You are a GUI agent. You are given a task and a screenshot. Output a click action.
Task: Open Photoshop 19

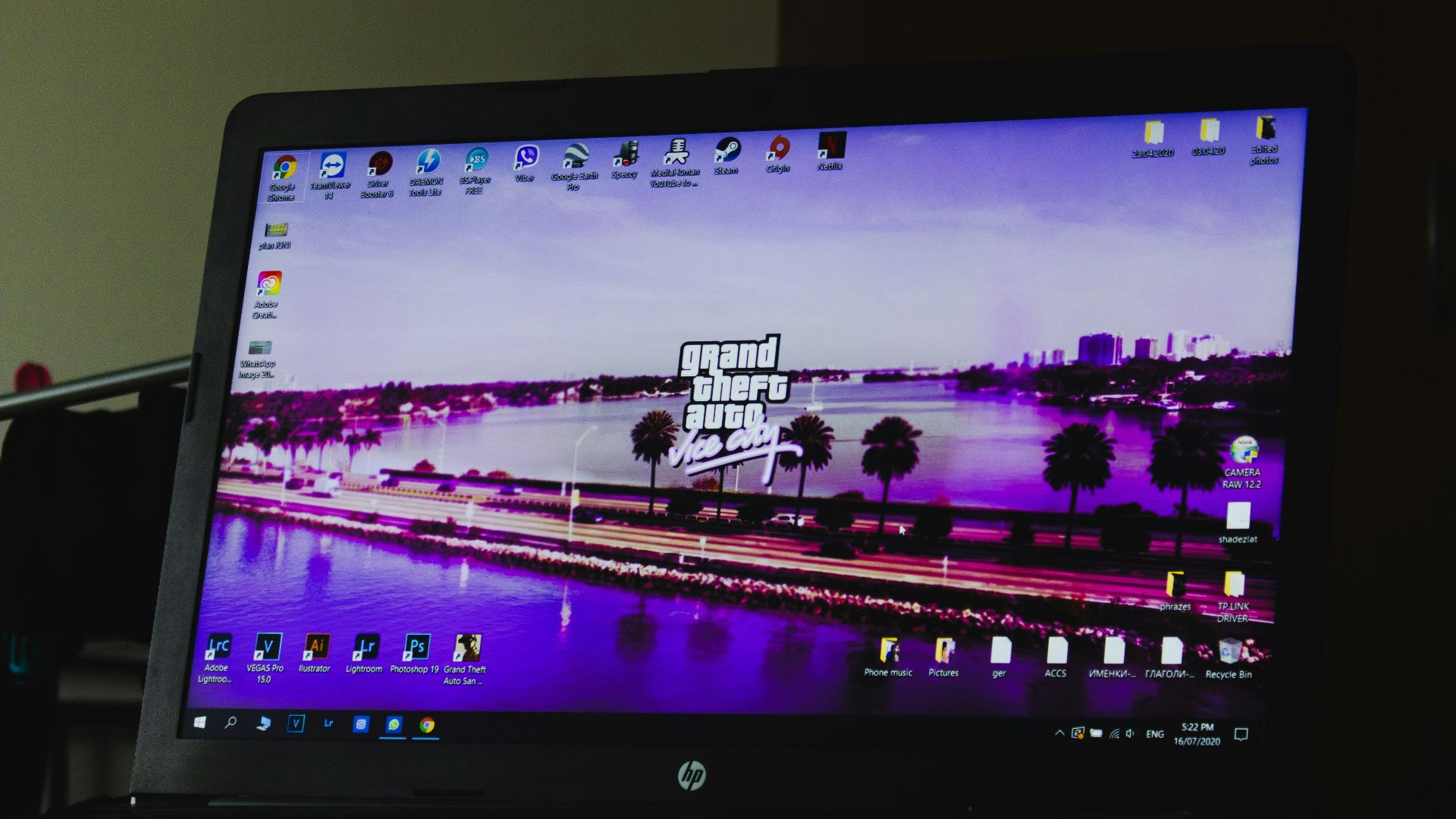coord(416,647)
